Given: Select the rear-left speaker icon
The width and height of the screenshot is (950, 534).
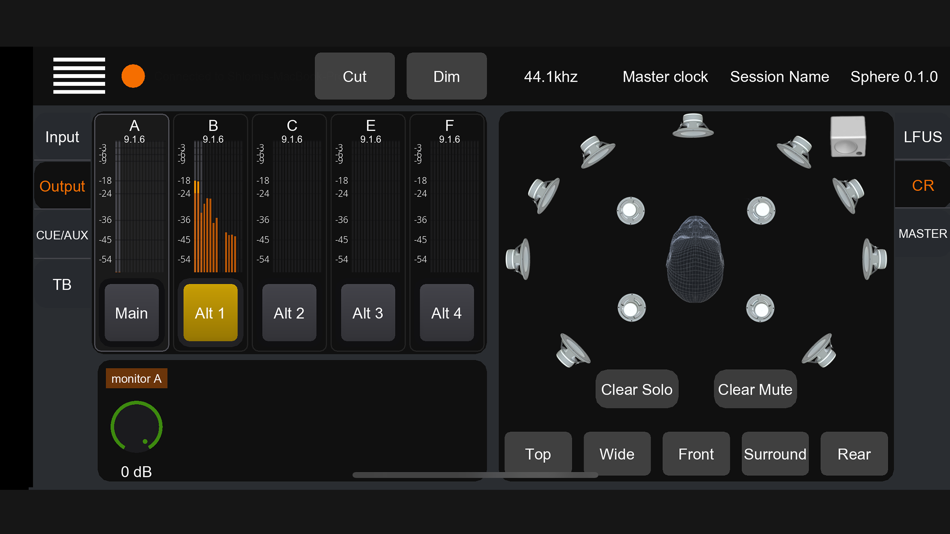Looking at the screenshot, I should [x=573, y=350].
